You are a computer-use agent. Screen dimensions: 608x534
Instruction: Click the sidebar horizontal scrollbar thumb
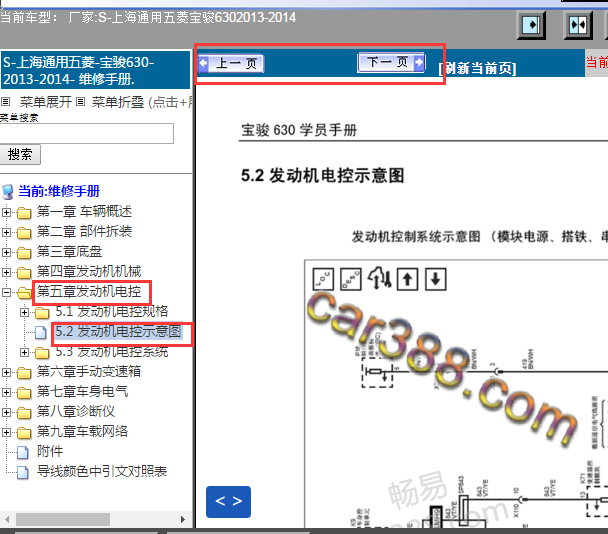coord(62,519)
